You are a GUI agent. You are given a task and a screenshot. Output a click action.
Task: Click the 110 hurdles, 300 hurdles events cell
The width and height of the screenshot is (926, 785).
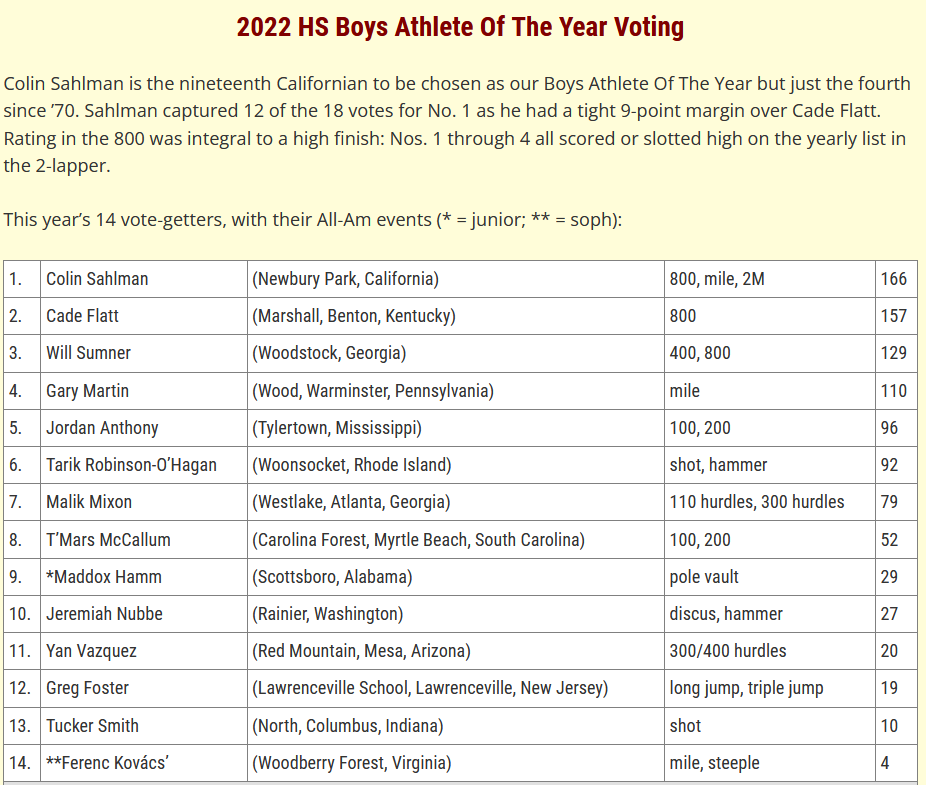pos(770,502)
